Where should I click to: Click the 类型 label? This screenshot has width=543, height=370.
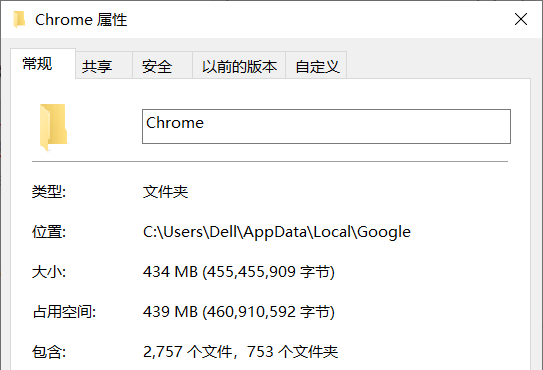coord(49,192)
